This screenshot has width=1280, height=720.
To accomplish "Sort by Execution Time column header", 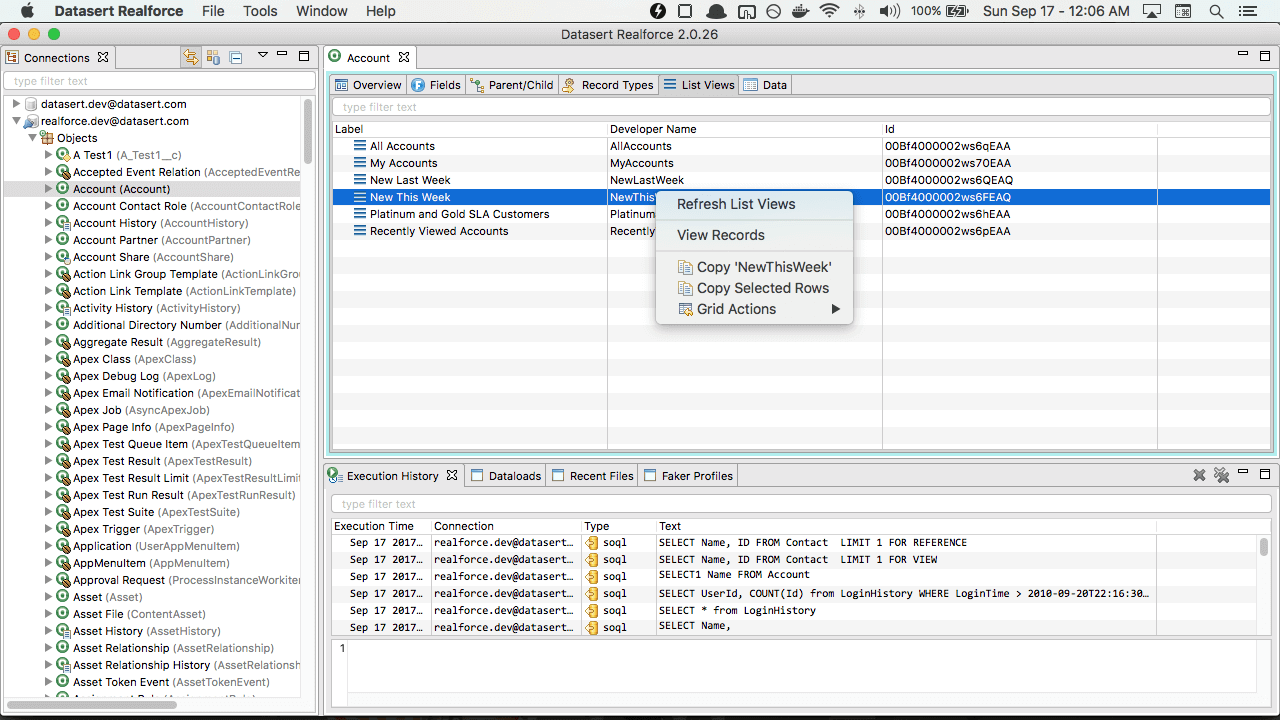I will (381, 526).
